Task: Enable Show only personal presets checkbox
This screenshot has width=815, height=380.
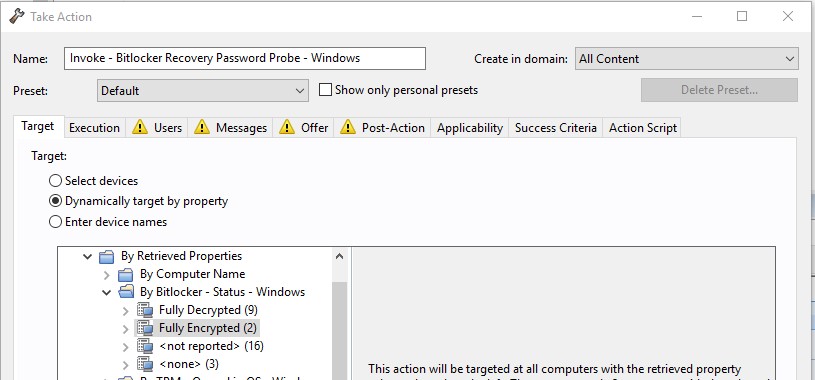Action: (325, 90)
